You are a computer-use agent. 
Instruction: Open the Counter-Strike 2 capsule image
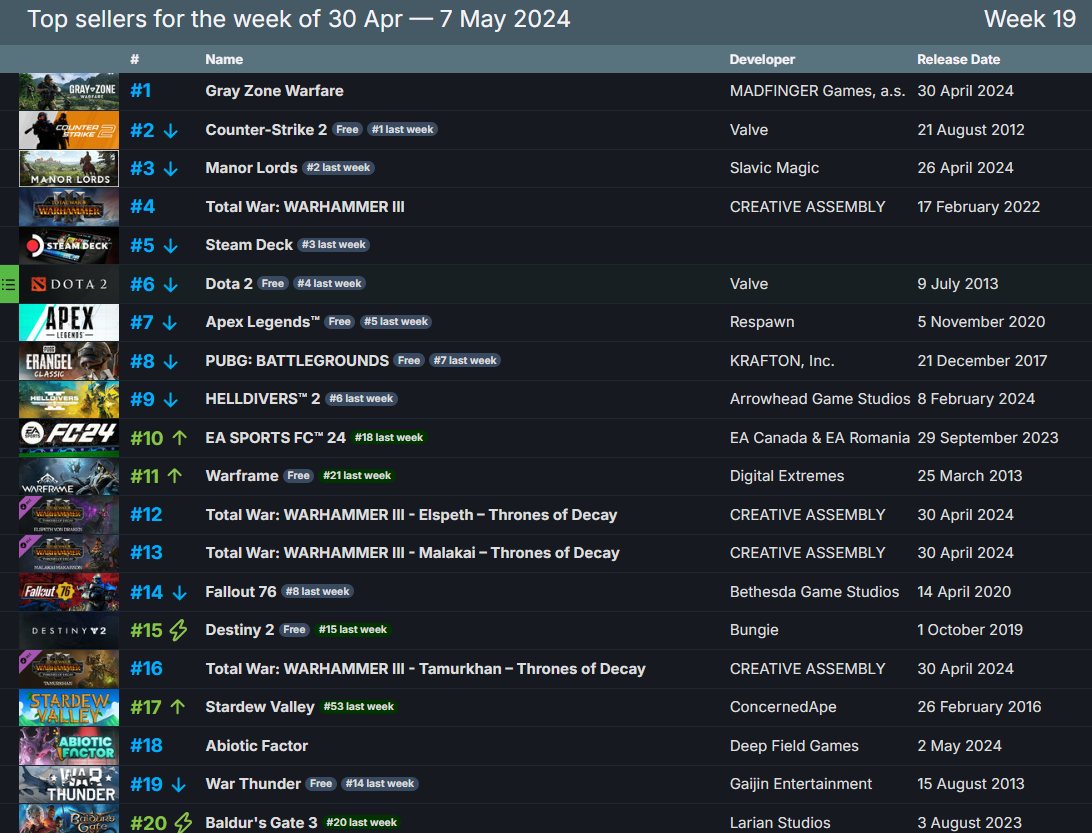click(x=68, y=130)
